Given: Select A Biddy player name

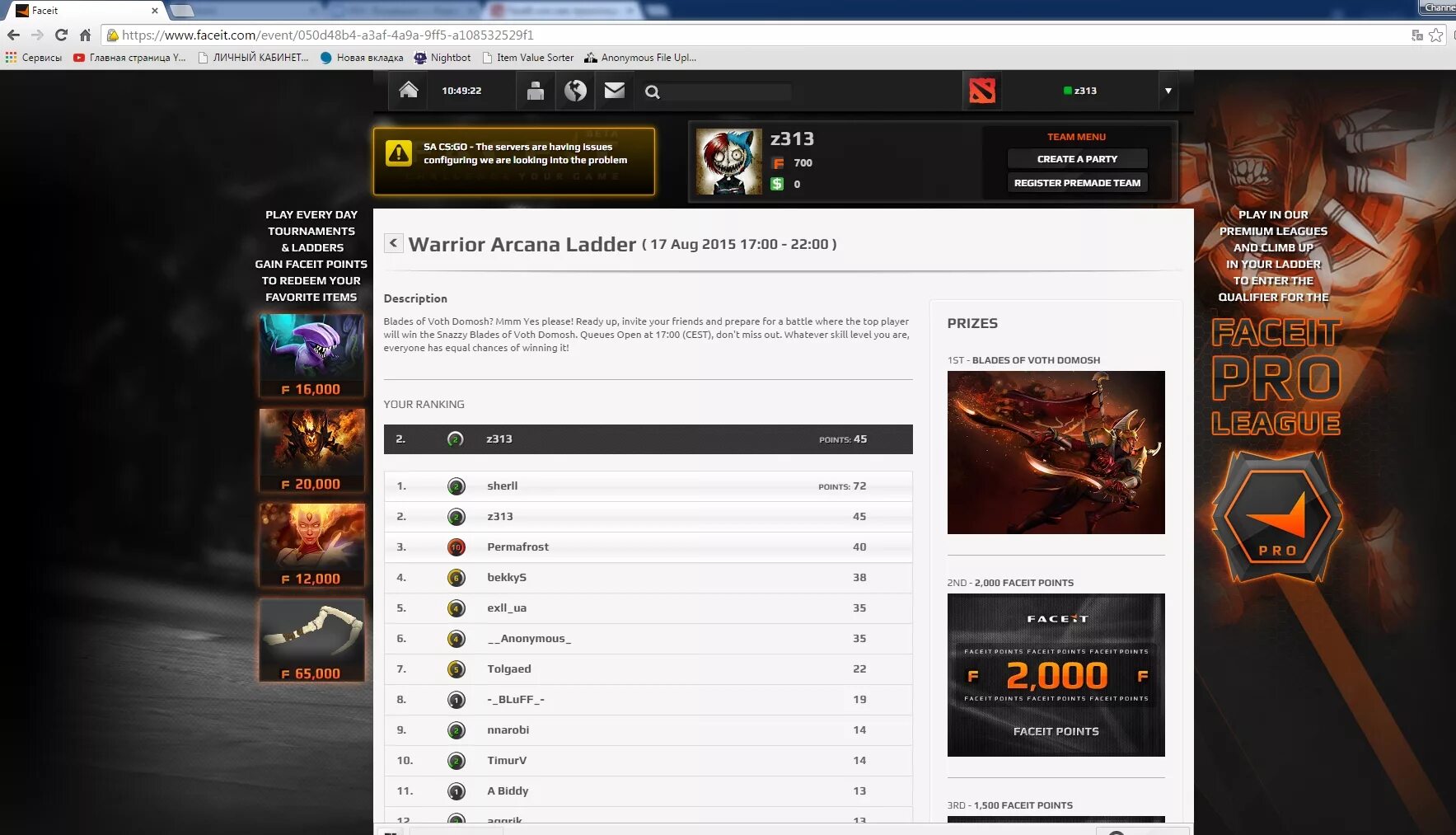Looking at the screenshot, I should (x=508, y=791).
